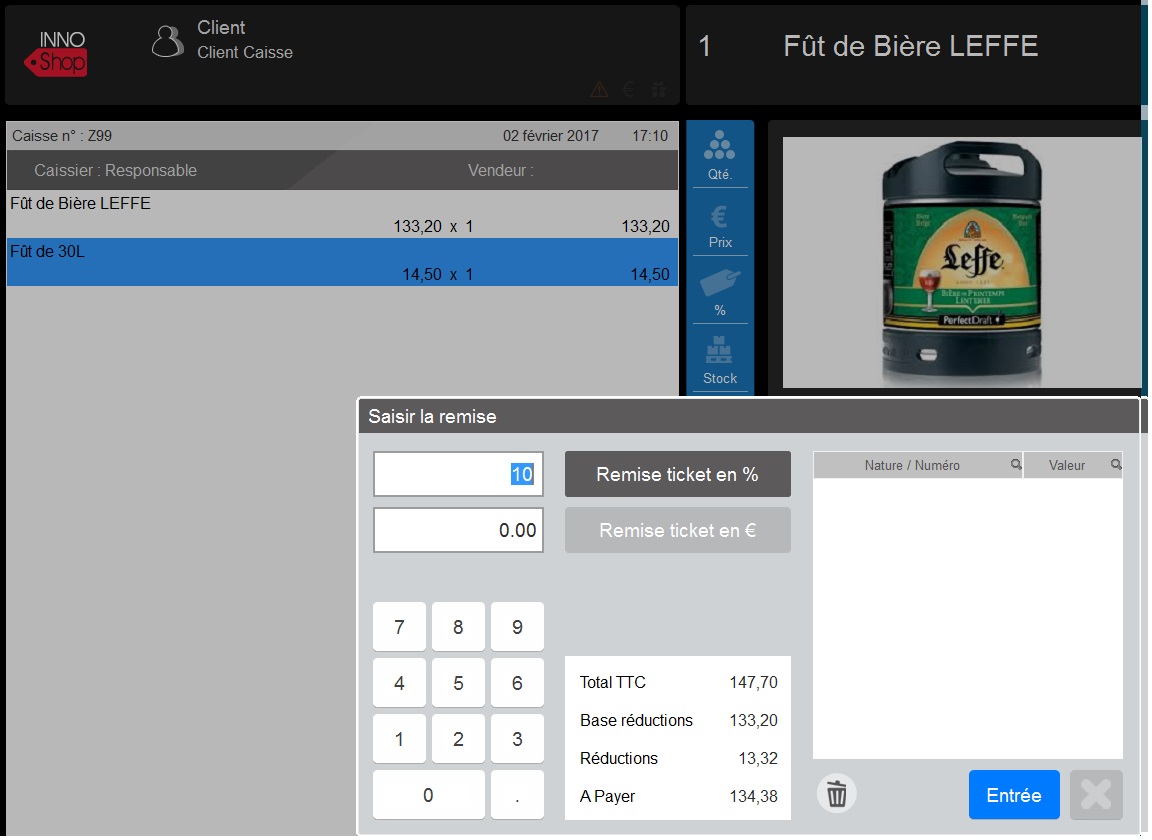Click the INNO Shop logo

pos(56,53)
